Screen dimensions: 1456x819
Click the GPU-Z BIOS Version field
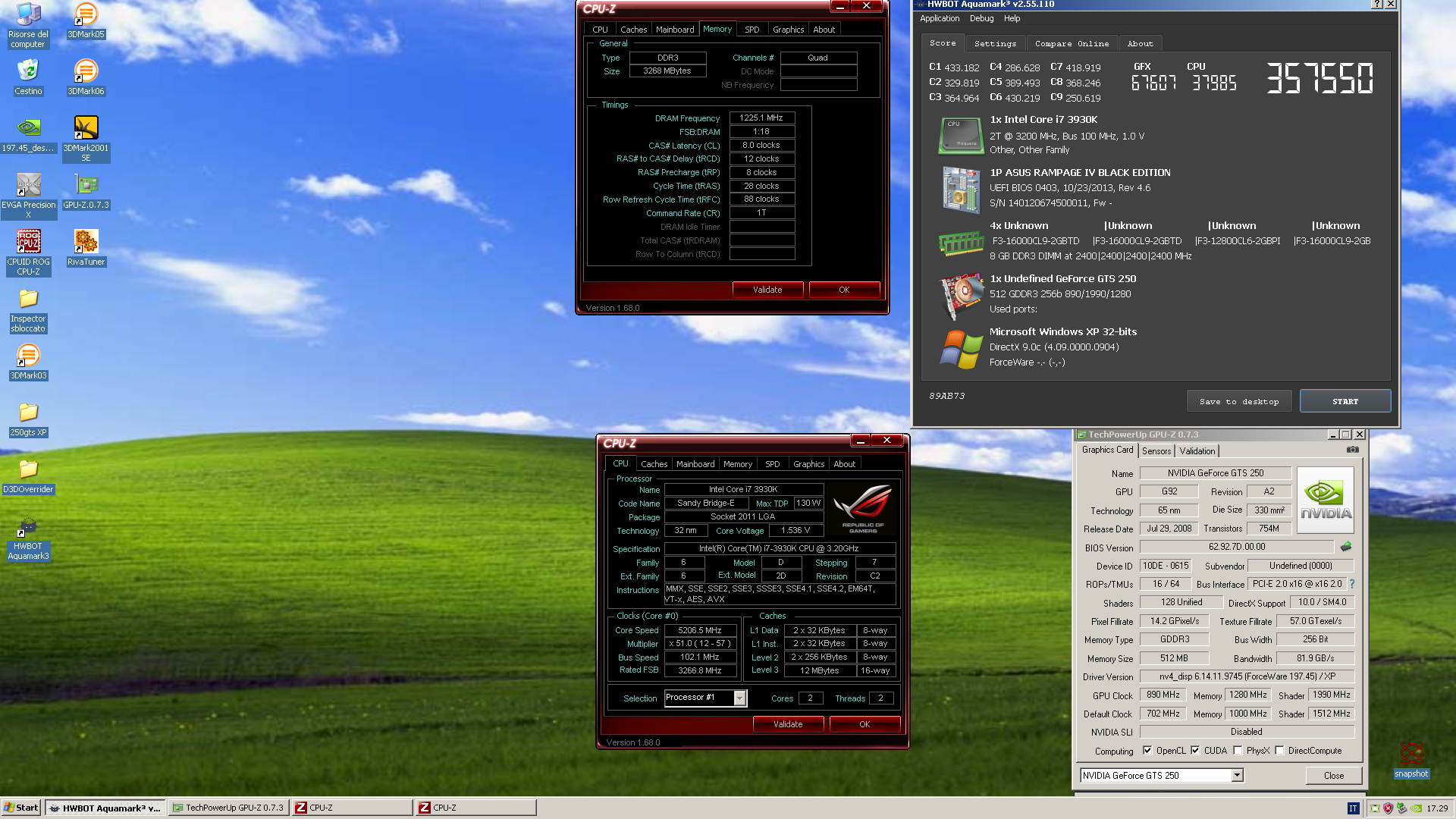[1236, 546]
